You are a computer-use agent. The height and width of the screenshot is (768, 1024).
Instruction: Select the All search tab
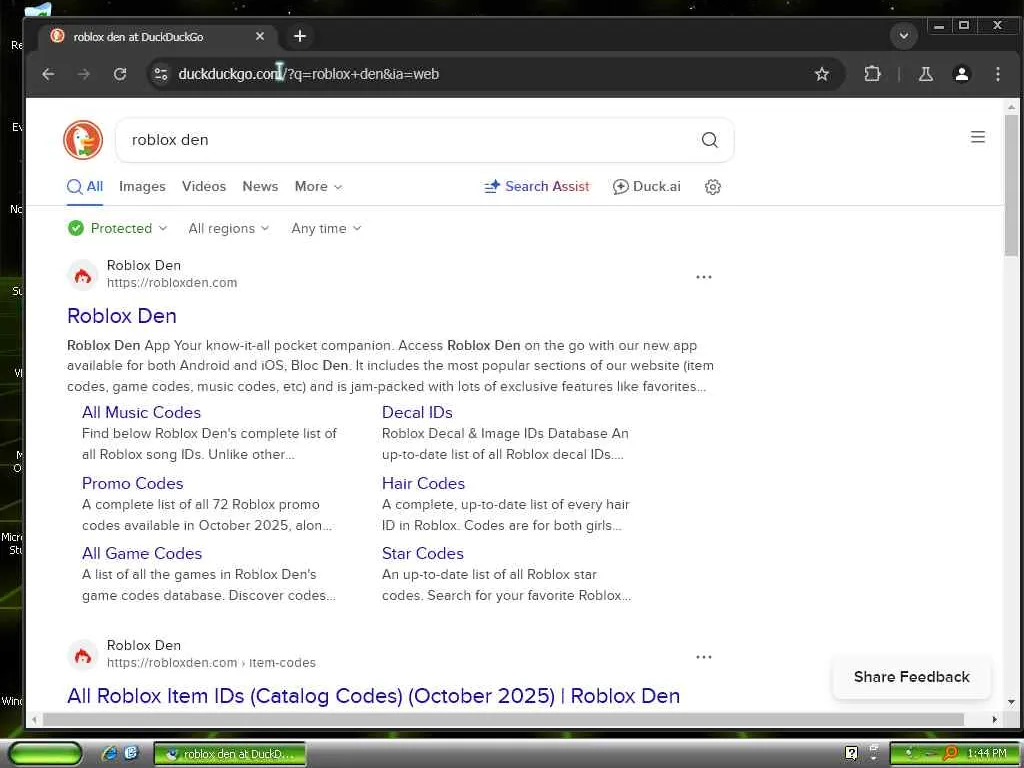click(x=85, y=187)
